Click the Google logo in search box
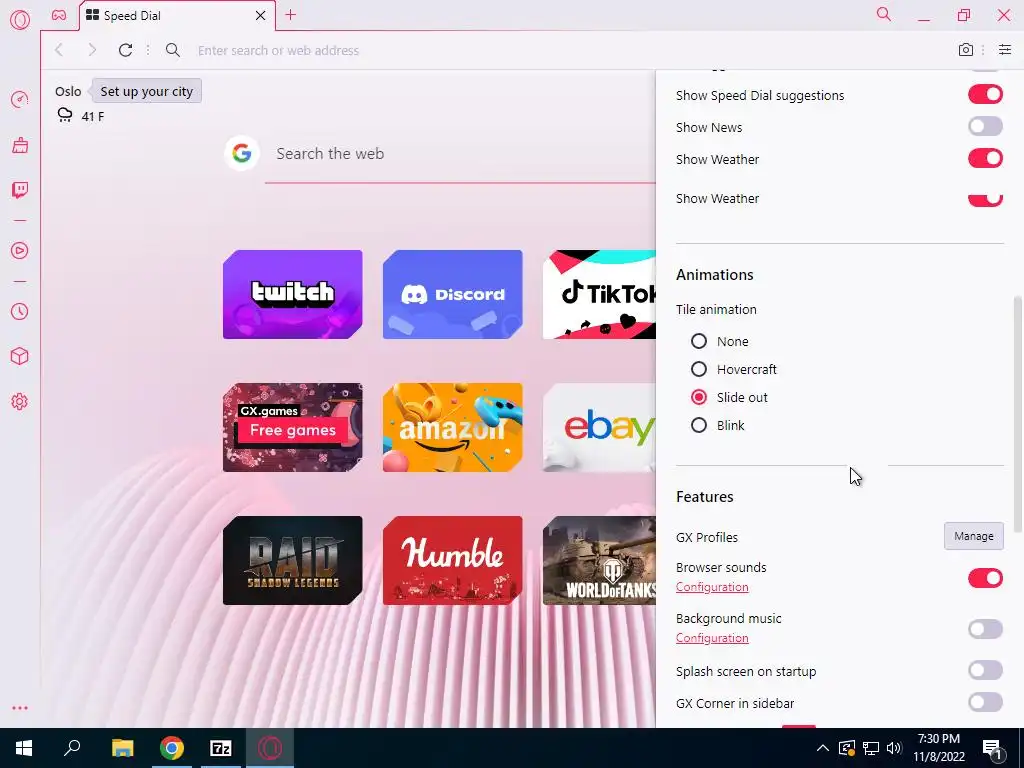 click(x=242, y=153)
